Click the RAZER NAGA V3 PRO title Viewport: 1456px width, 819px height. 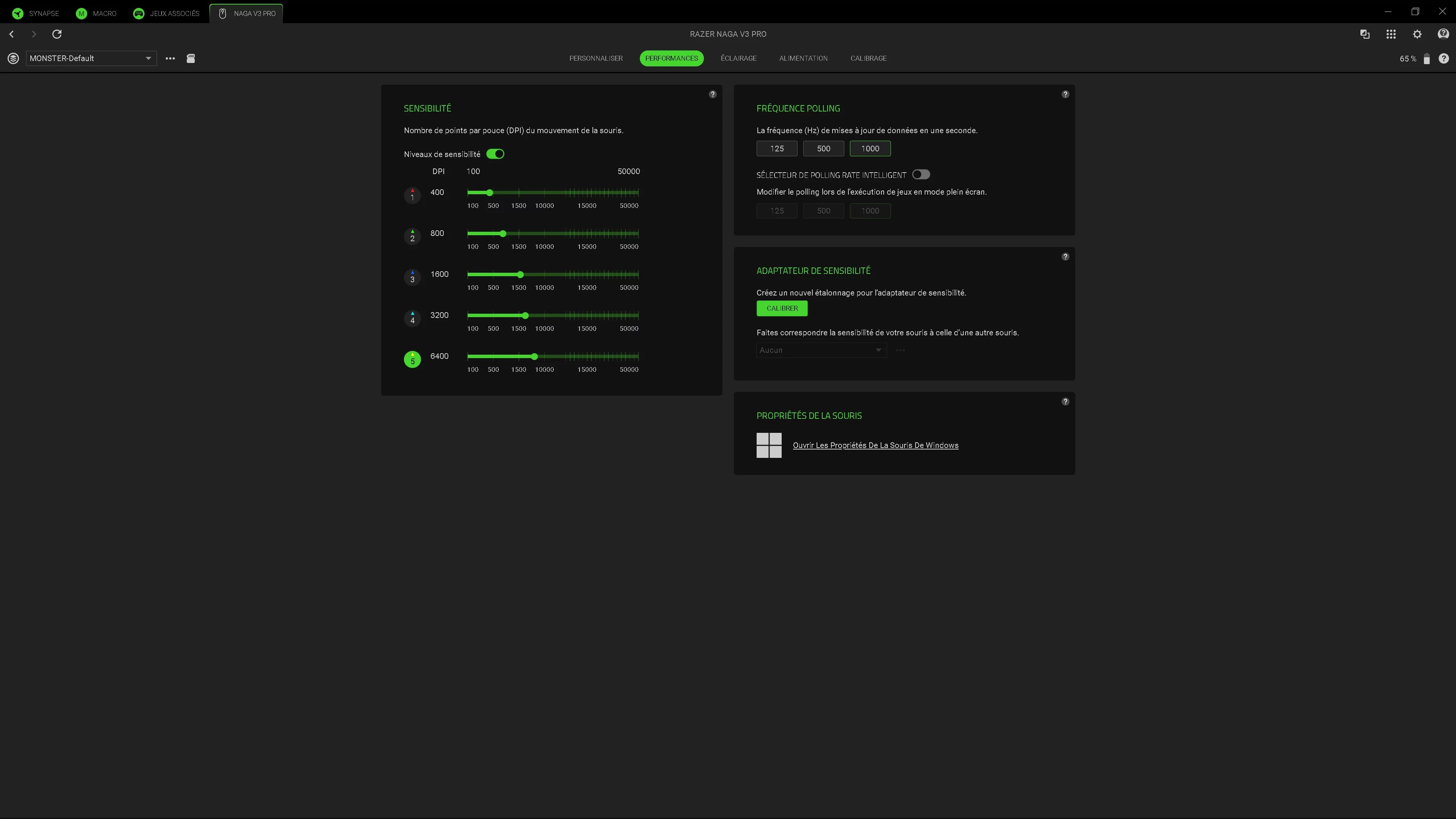pos(728,34)
